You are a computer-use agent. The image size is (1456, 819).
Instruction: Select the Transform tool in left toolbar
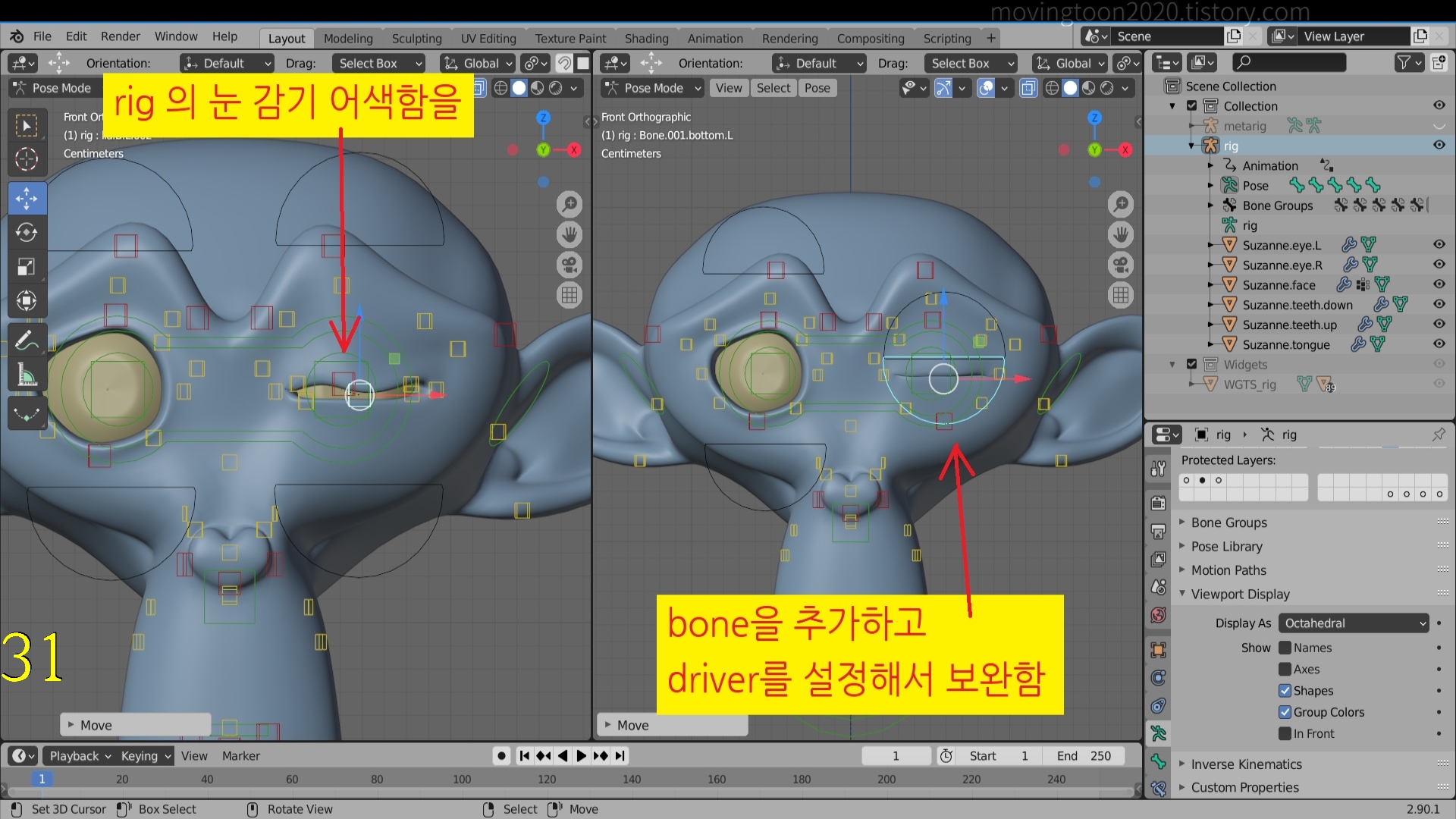point(27,301)
